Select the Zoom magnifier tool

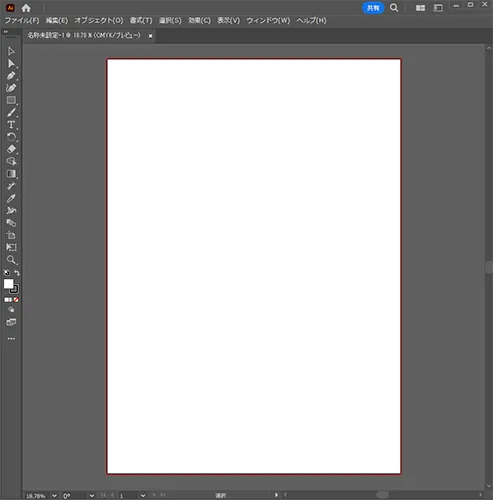coord(11,260)
